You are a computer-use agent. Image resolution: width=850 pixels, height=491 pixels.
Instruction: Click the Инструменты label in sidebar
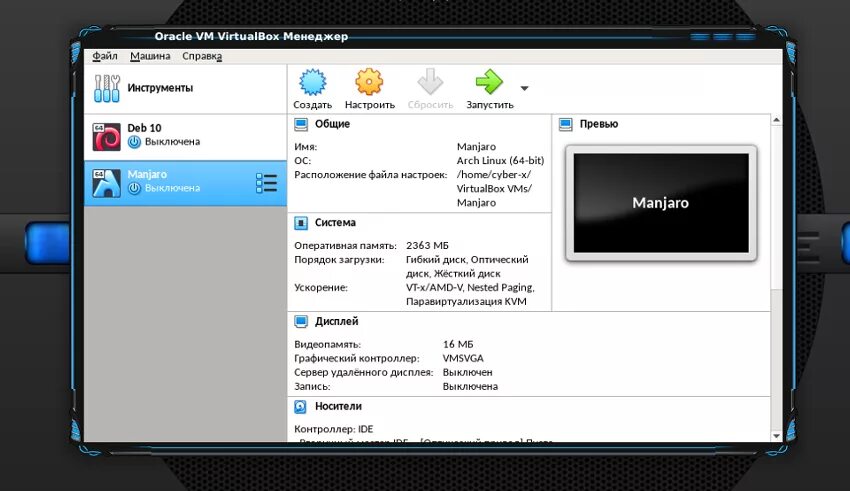pyautogui.click(x=160, y=88)
